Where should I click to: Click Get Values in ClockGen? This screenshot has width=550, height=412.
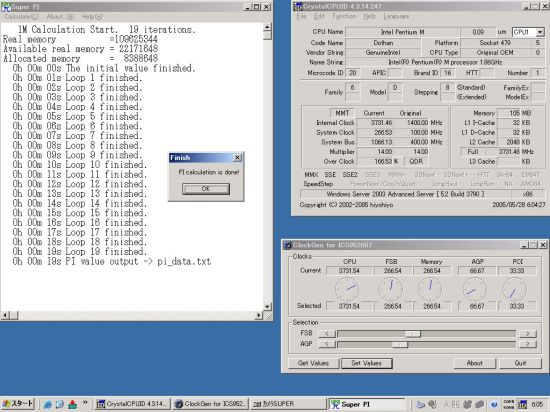314,363
